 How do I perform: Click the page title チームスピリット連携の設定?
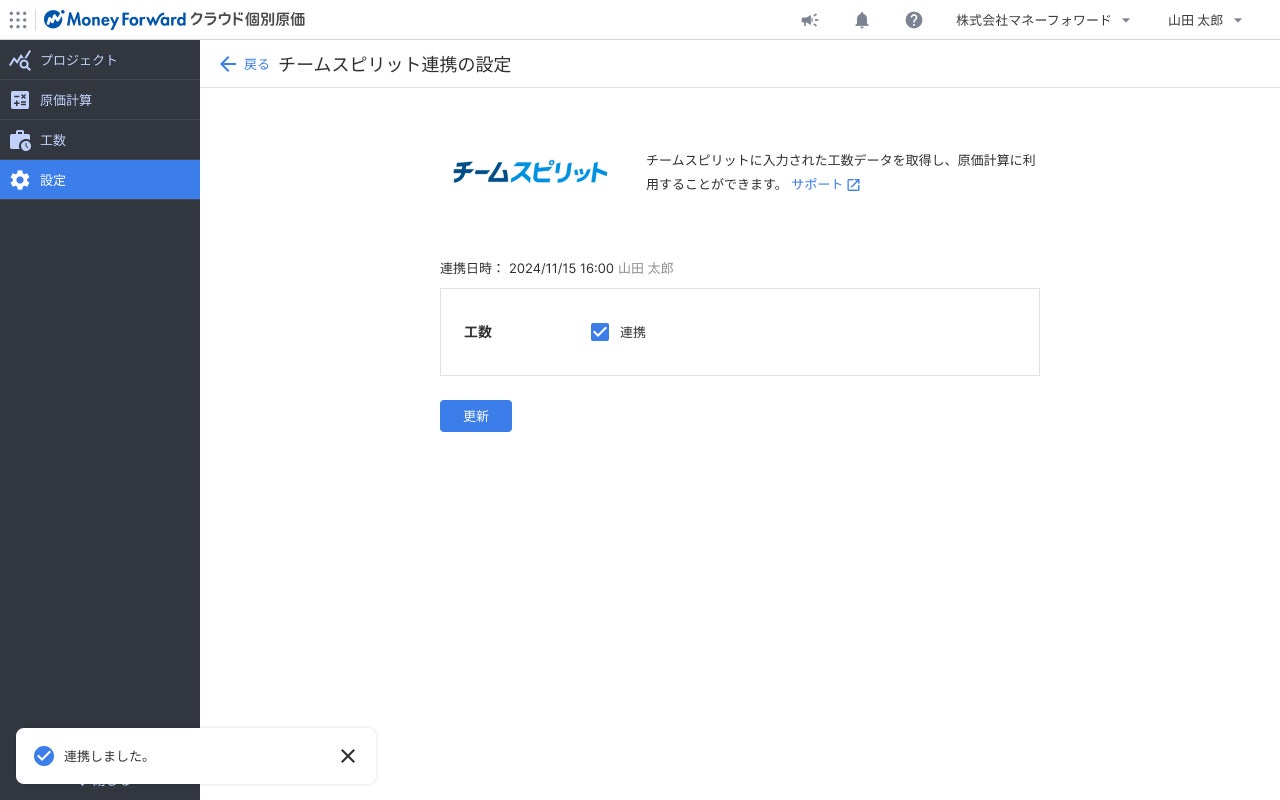pos(395,64)
